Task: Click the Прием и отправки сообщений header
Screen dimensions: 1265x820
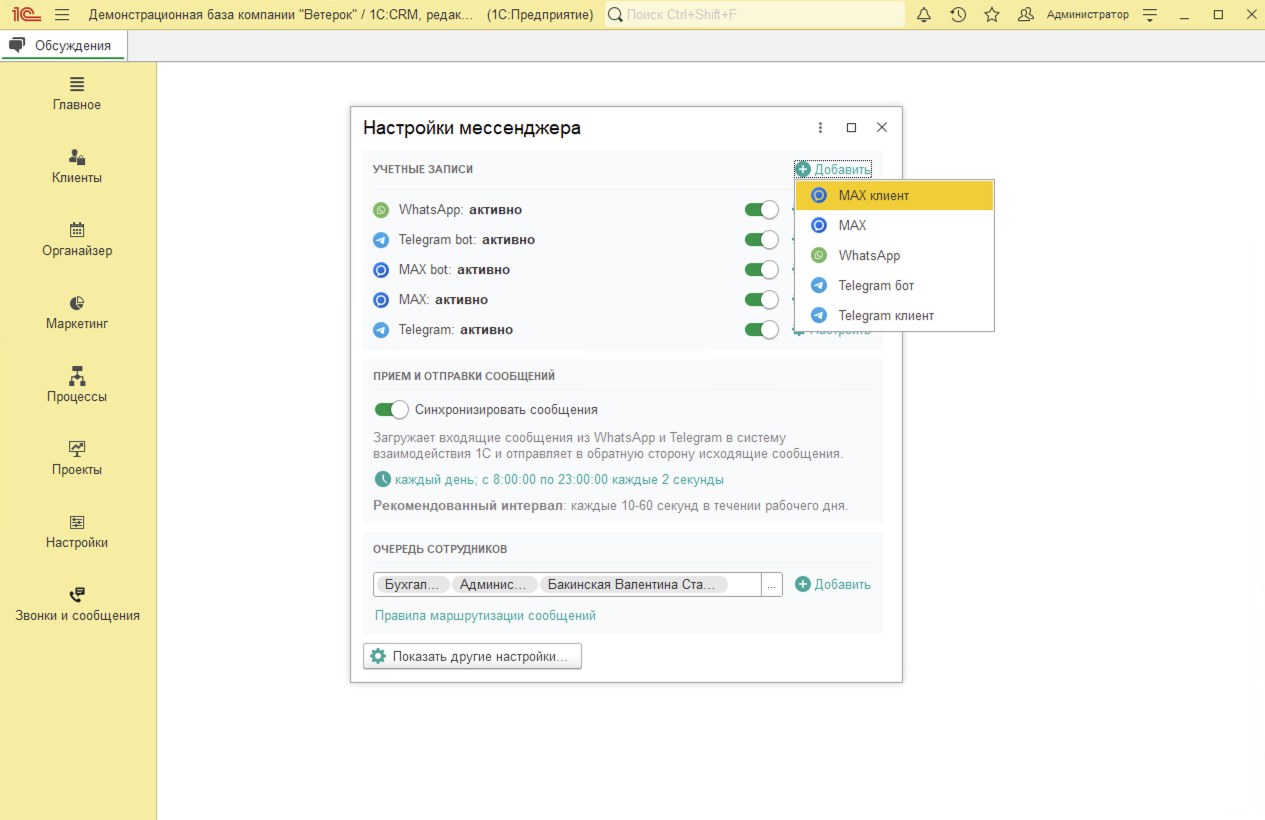Action: 464,377
